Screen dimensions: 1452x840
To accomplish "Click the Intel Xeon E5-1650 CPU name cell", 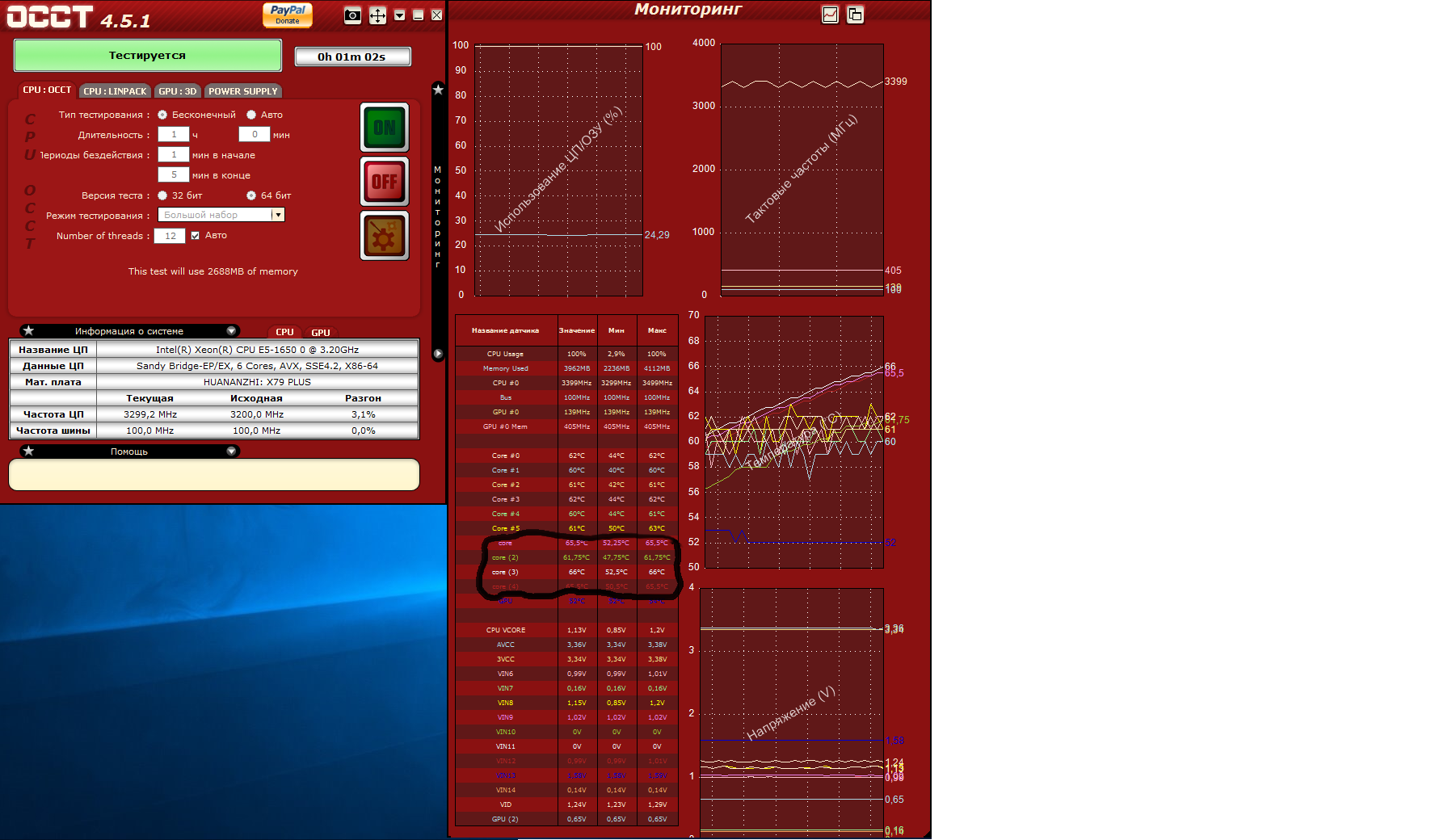I will [x=257, y=350].
